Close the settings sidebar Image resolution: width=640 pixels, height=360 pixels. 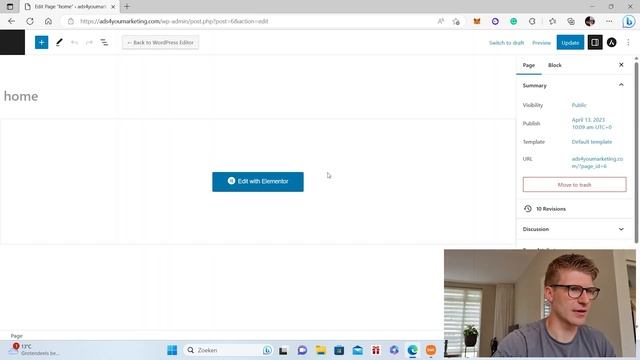pos(621,65)
